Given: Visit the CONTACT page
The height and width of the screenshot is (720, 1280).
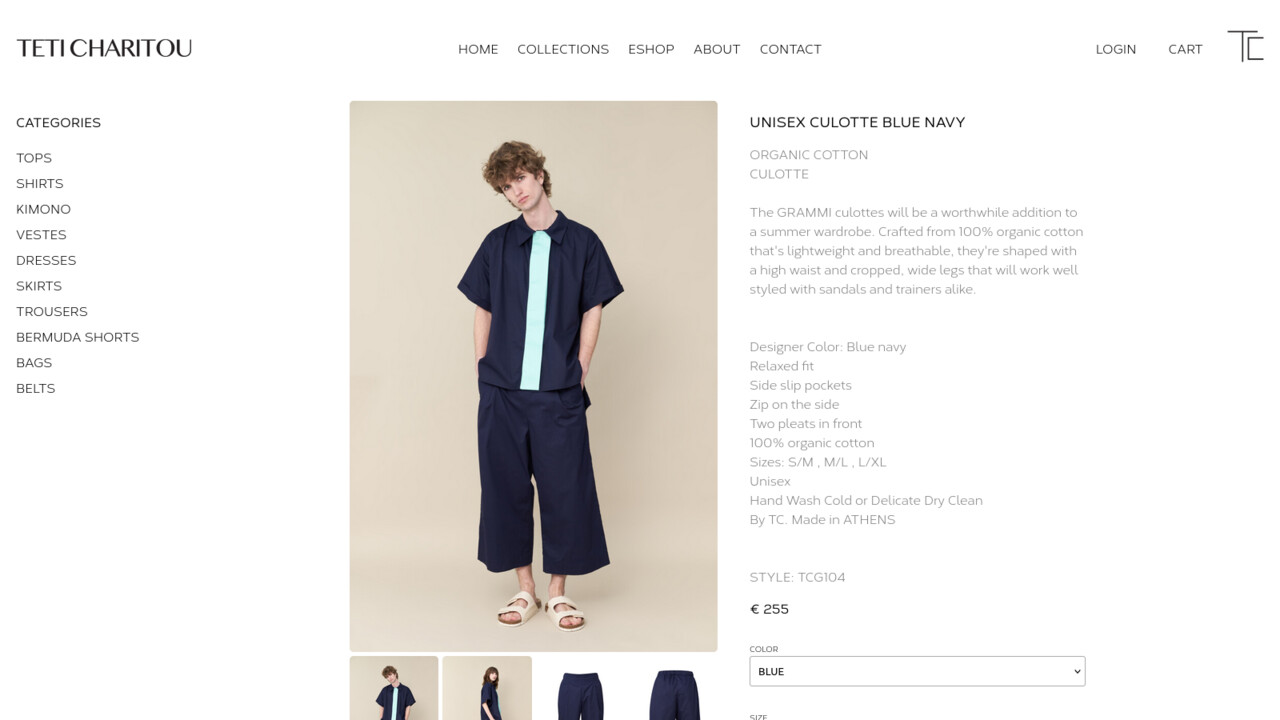Looking at the screenshot, I should 790,49.
